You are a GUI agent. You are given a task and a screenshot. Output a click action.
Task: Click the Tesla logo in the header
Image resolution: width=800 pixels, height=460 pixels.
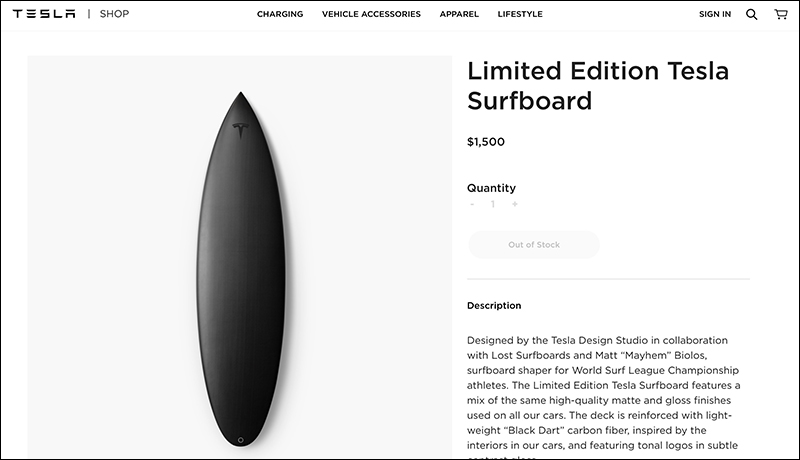point(44,14)
